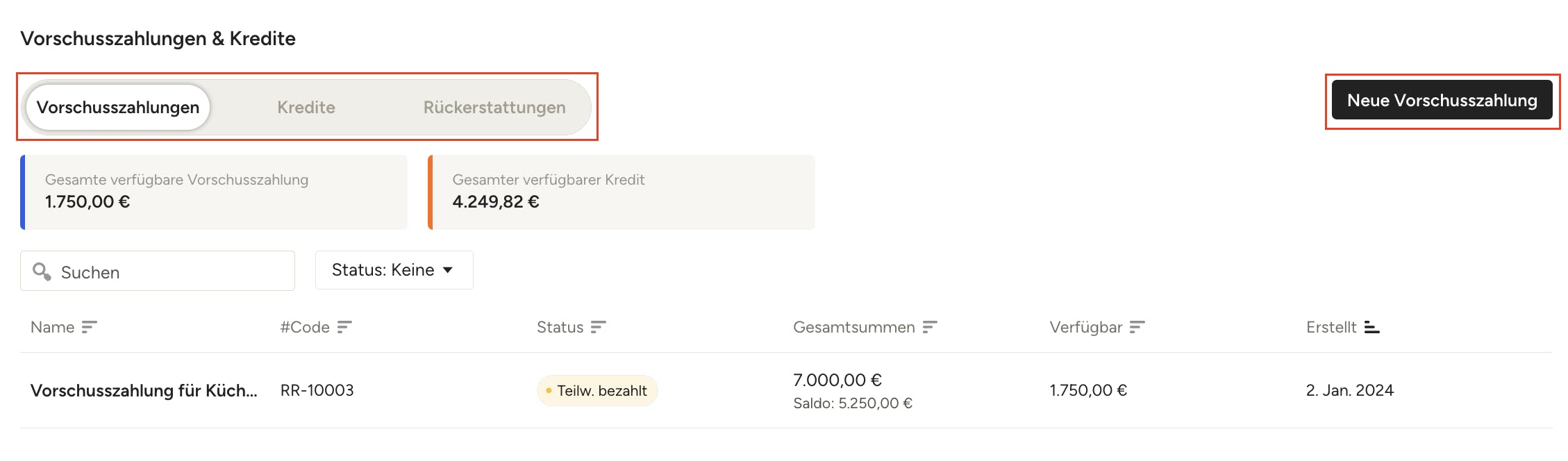Click the Teilw. bezahlt status badge
This screenshot has height=461, width=1568.
[597, 391]
